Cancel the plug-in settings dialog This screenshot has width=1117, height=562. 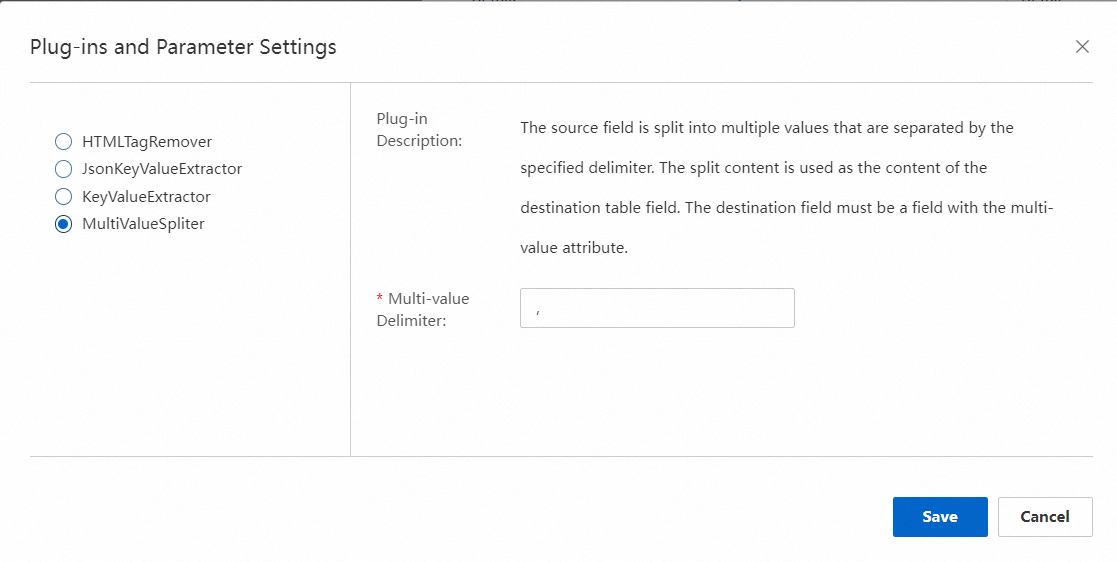(1045, 517)
